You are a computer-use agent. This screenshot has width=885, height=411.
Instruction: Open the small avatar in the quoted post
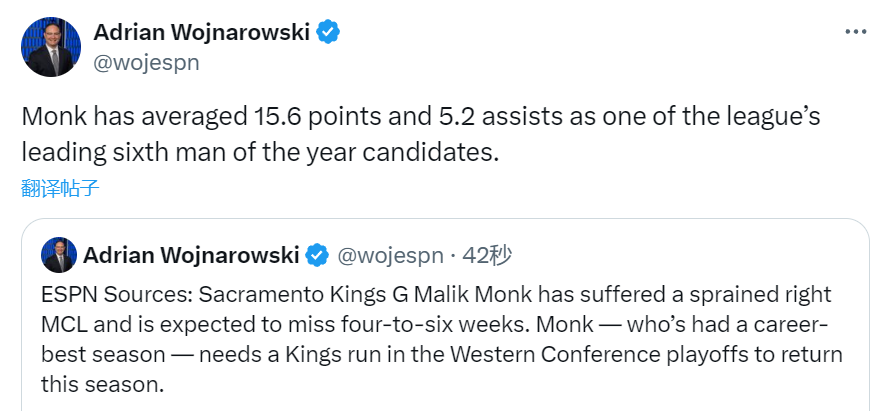click(58, 255)
